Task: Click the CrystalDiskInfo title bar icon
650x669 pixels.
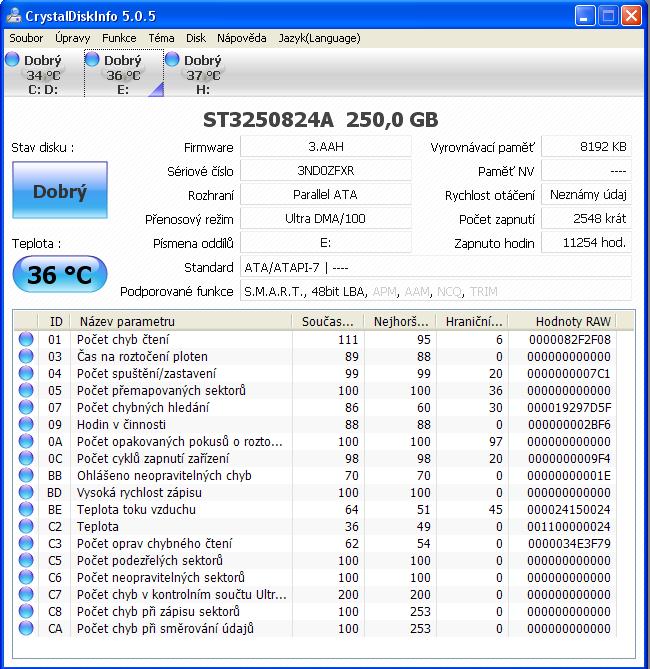Action: point(14,16)
